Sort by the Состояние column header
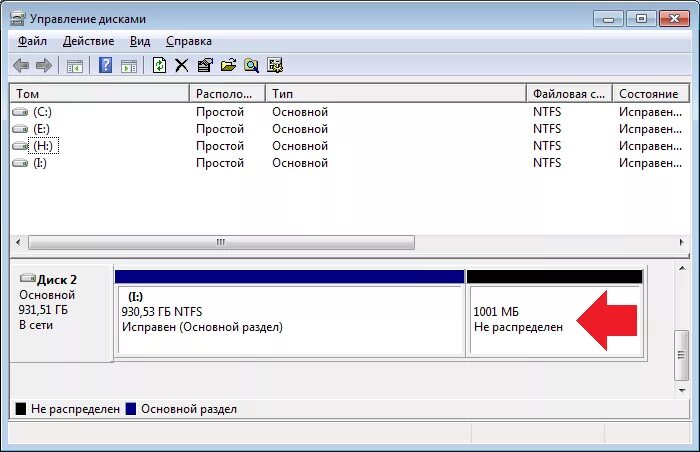This screenshot has height=452, width=700. (x=651, y=94)
